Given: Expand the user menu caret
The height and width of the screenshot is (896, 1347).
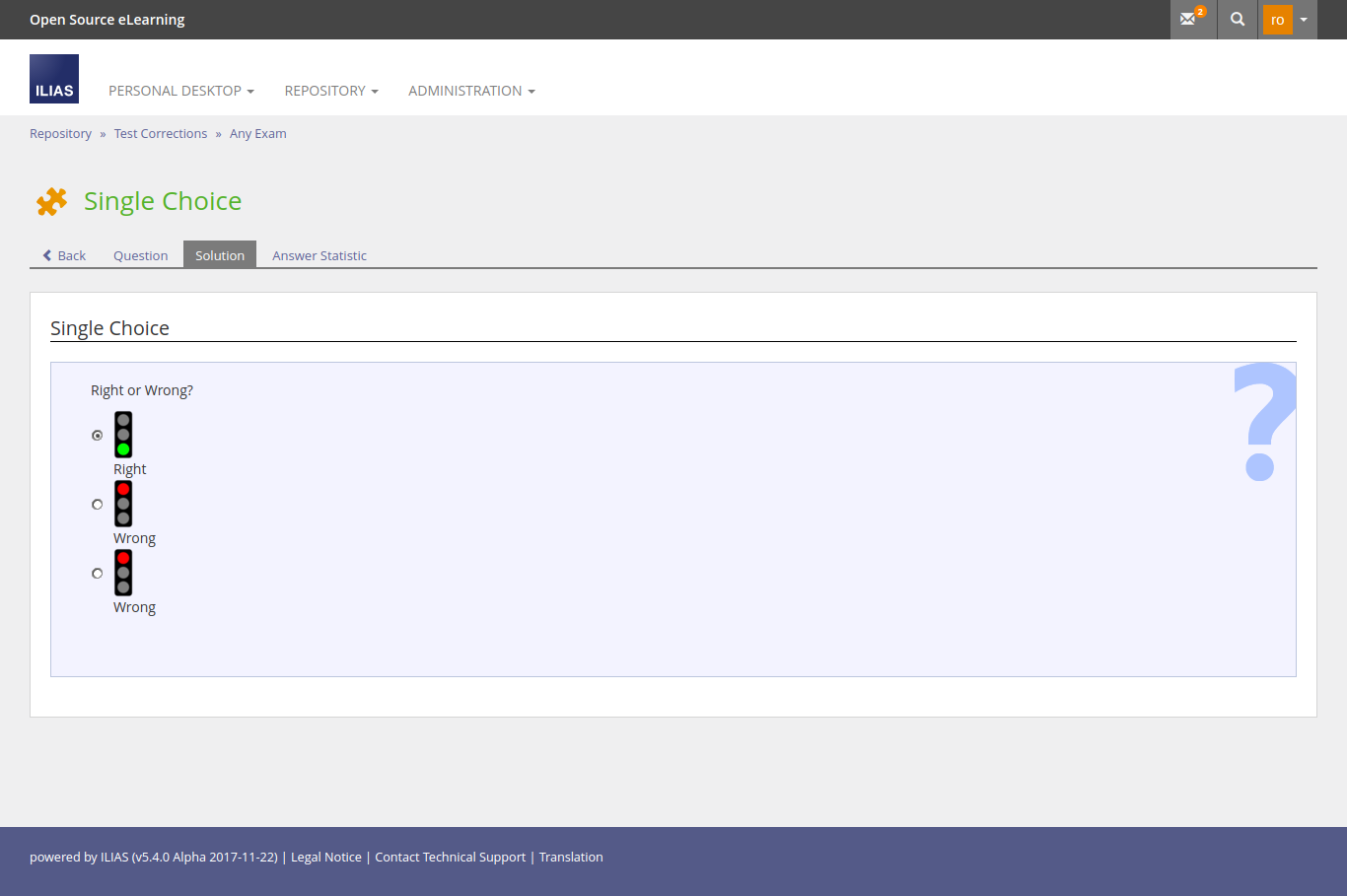Looking at the screenshot, I should tap(1304, 20).
